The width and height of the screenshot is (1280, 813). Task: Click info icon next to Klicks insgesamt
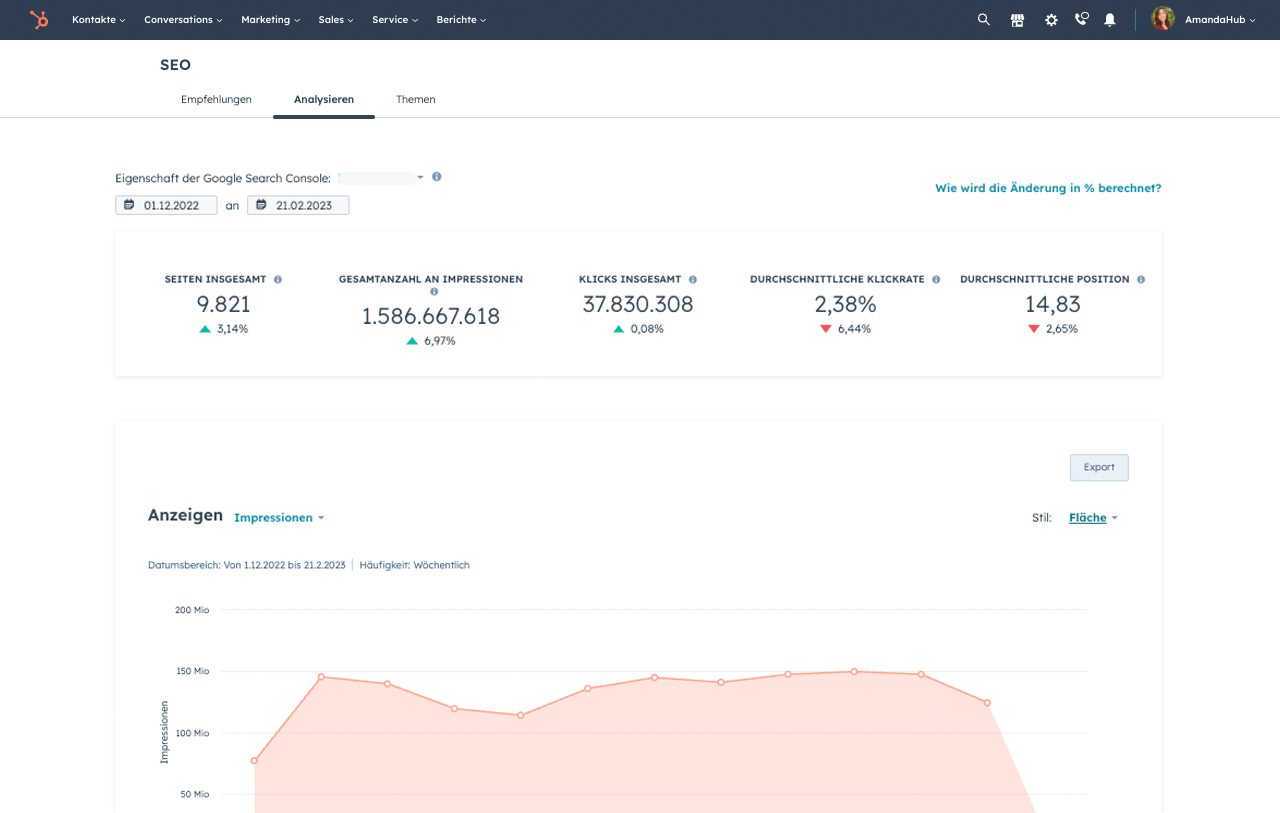point(693,279)
